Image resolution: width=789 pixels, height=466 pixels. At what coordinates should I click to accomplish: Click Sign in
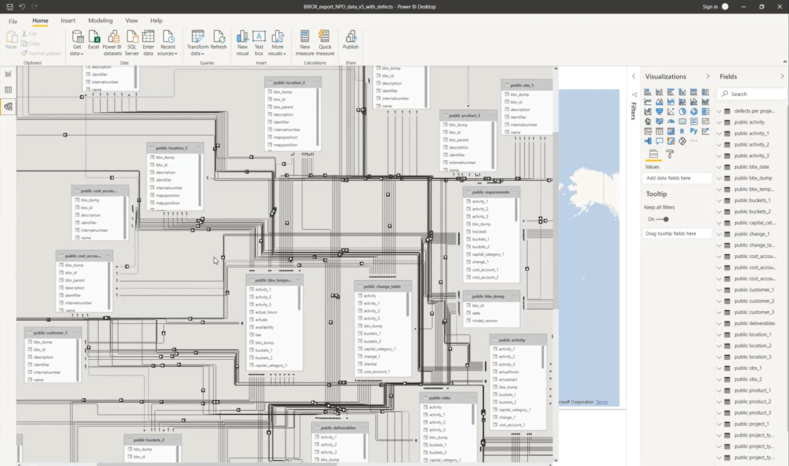point(710,7)
